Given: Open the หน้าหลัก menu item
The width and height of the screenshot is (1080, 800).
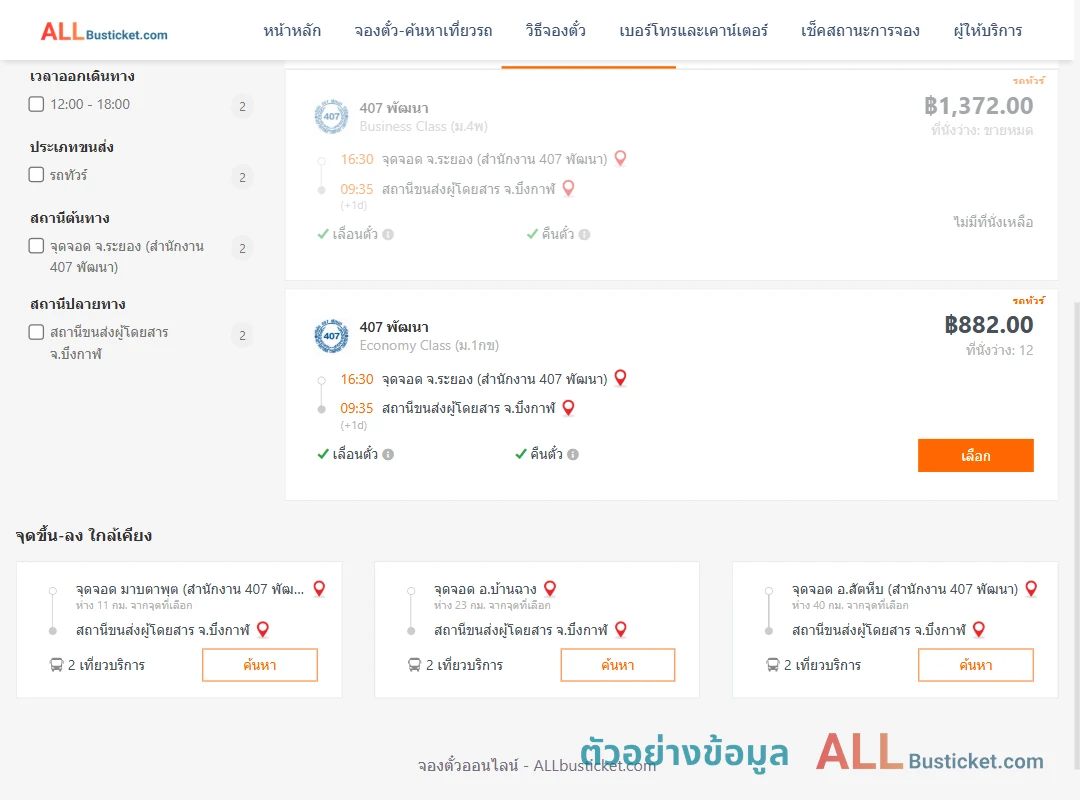Looking at the screenshot, I should 292,30.
